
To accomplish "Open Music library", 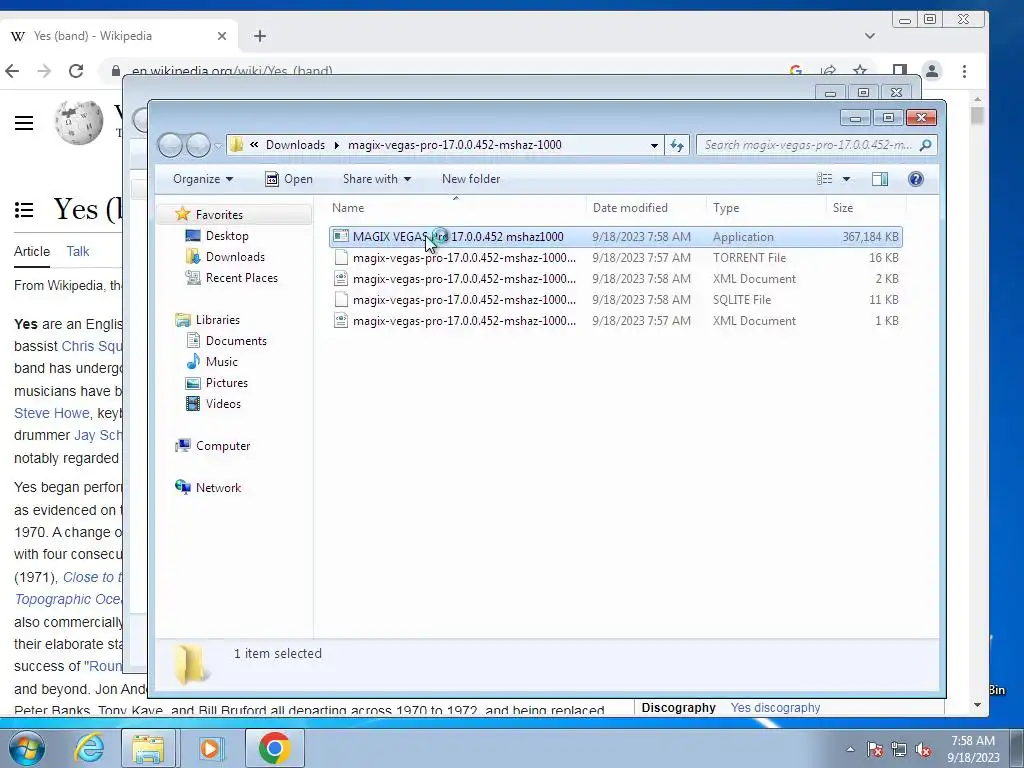I will [x=221, y=361].
